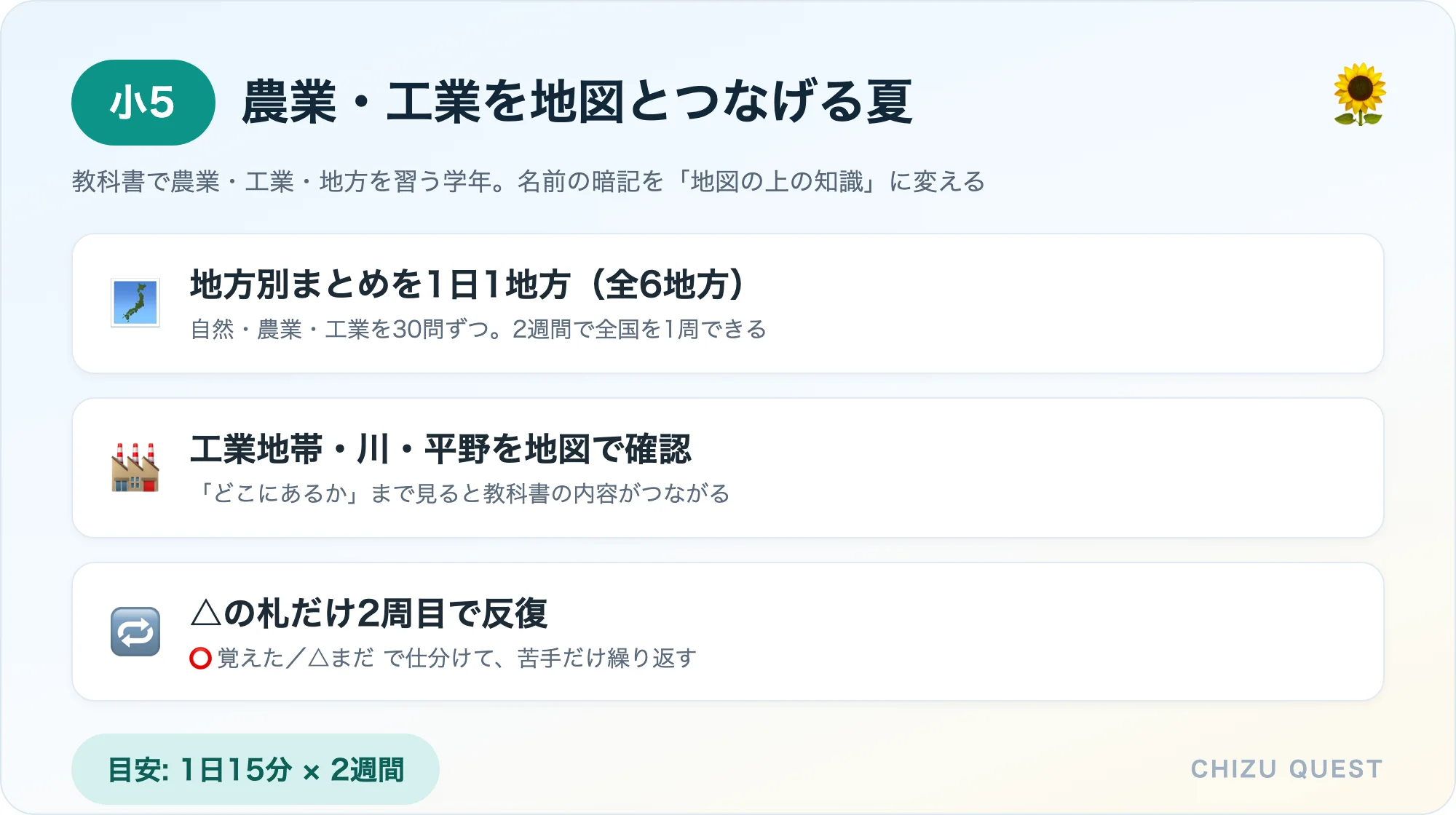
Task: Click the sunflower emoji icon
Action: point(1359,95)
